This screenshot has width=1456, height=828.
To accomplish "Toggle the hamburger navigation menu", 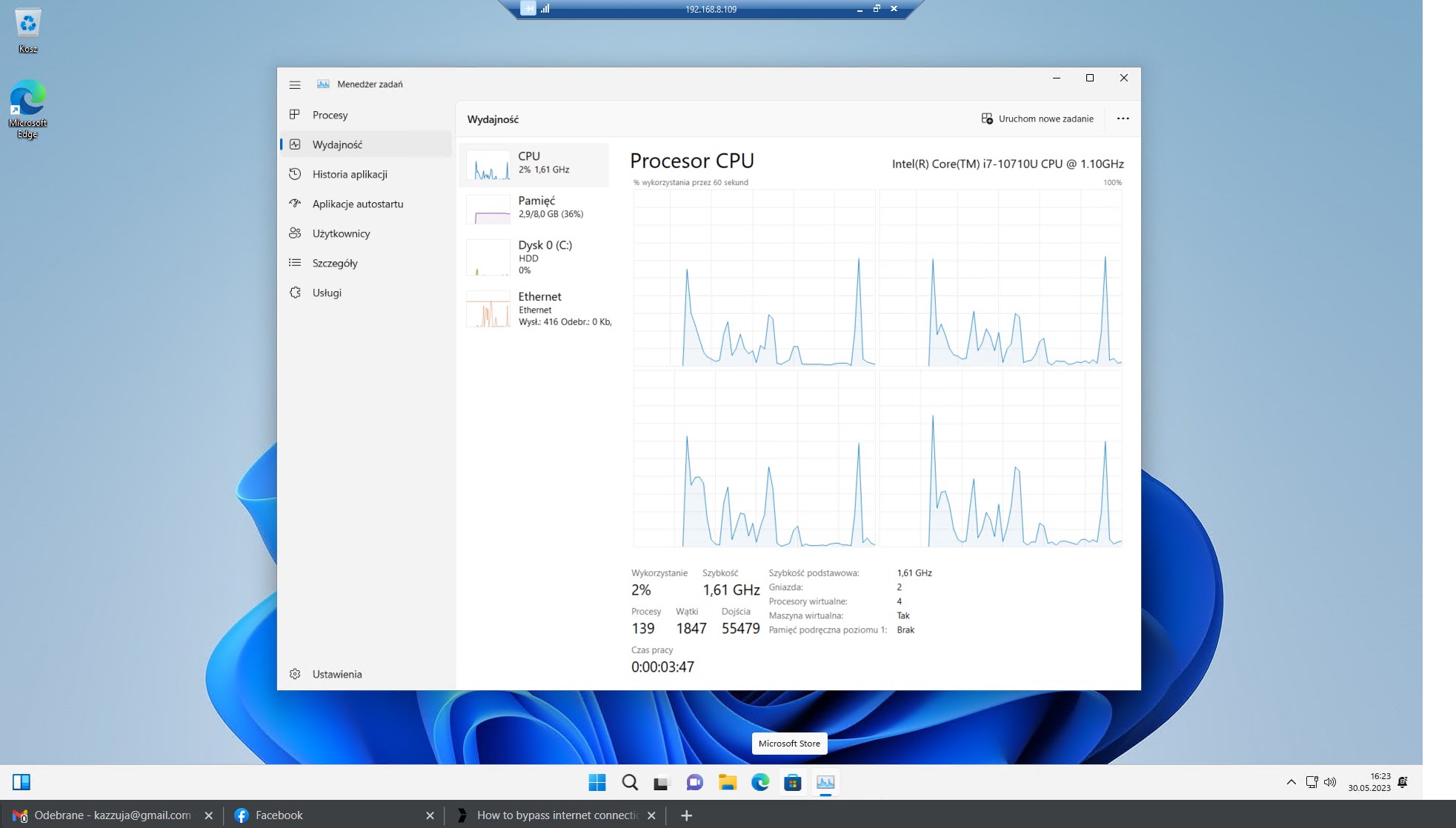I will 295,84.
